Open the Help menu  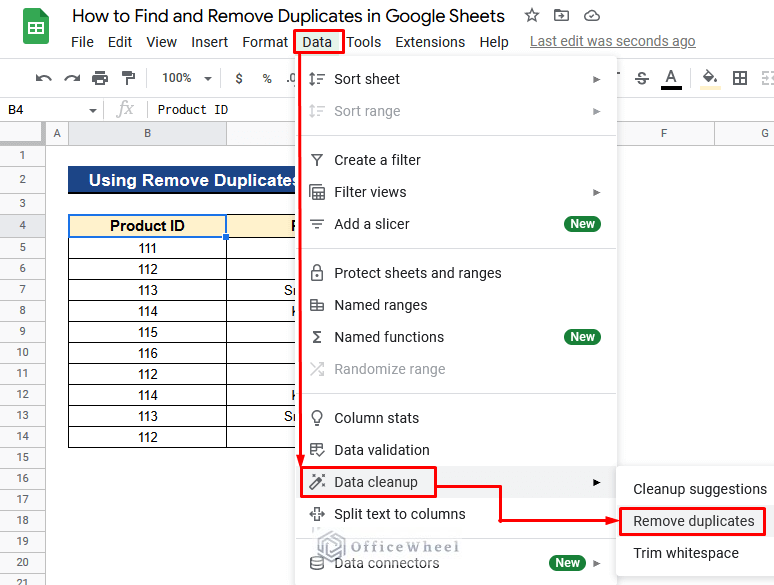pos(494,42)
